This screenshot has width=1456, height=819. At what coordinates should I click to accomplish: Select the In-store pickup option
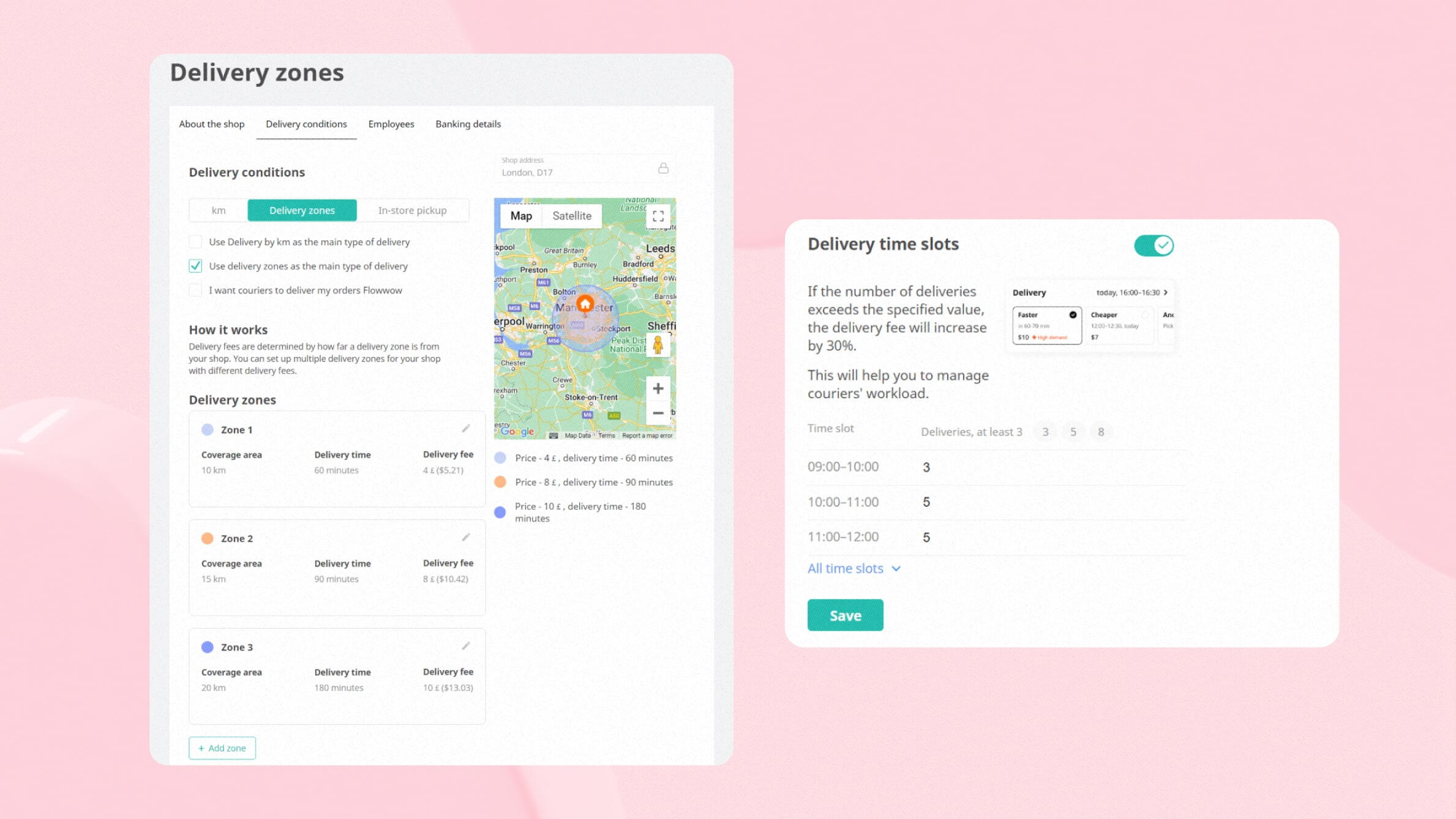[412, 210]
